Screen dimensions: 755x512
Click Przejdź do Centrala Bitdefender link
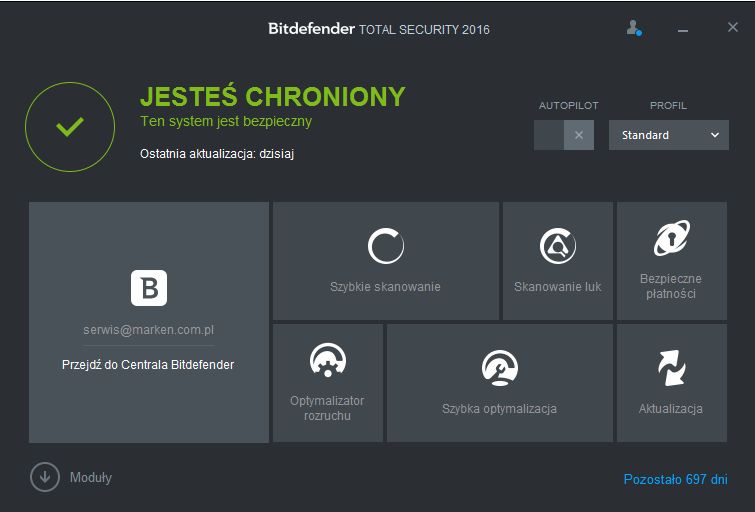click(x=148, y=365)
